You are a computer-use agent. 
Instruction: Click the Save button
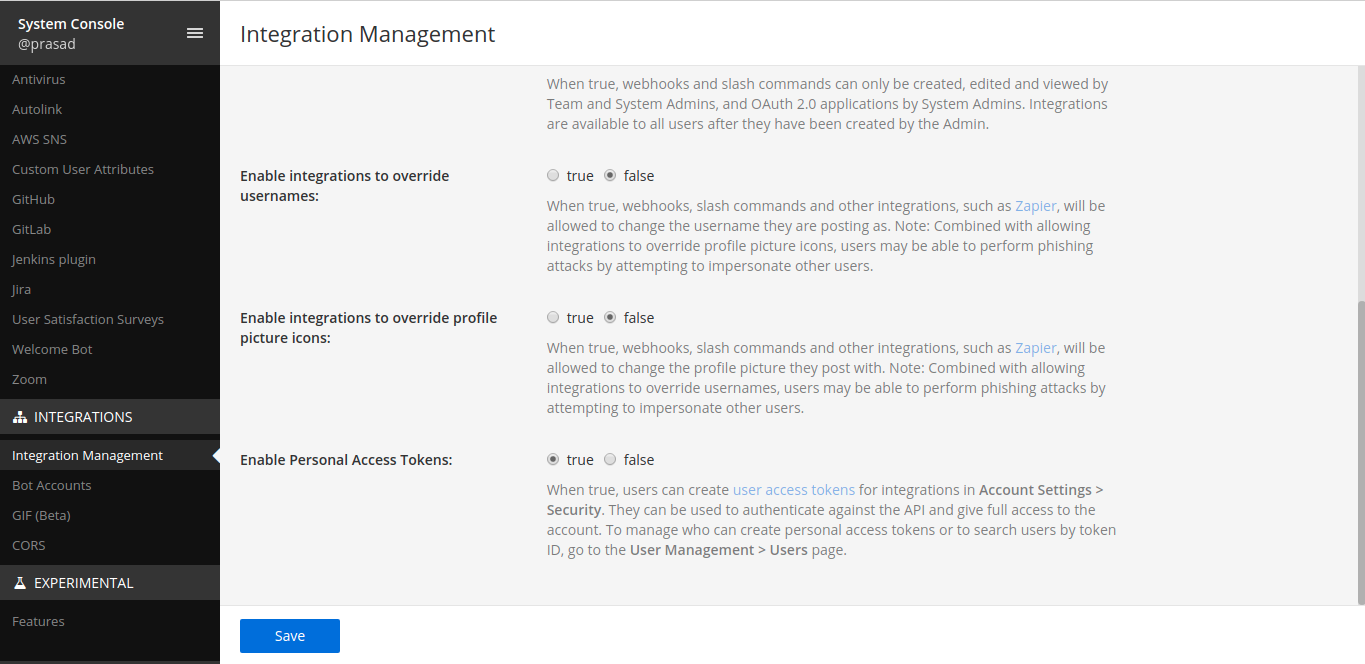[289, 635]
